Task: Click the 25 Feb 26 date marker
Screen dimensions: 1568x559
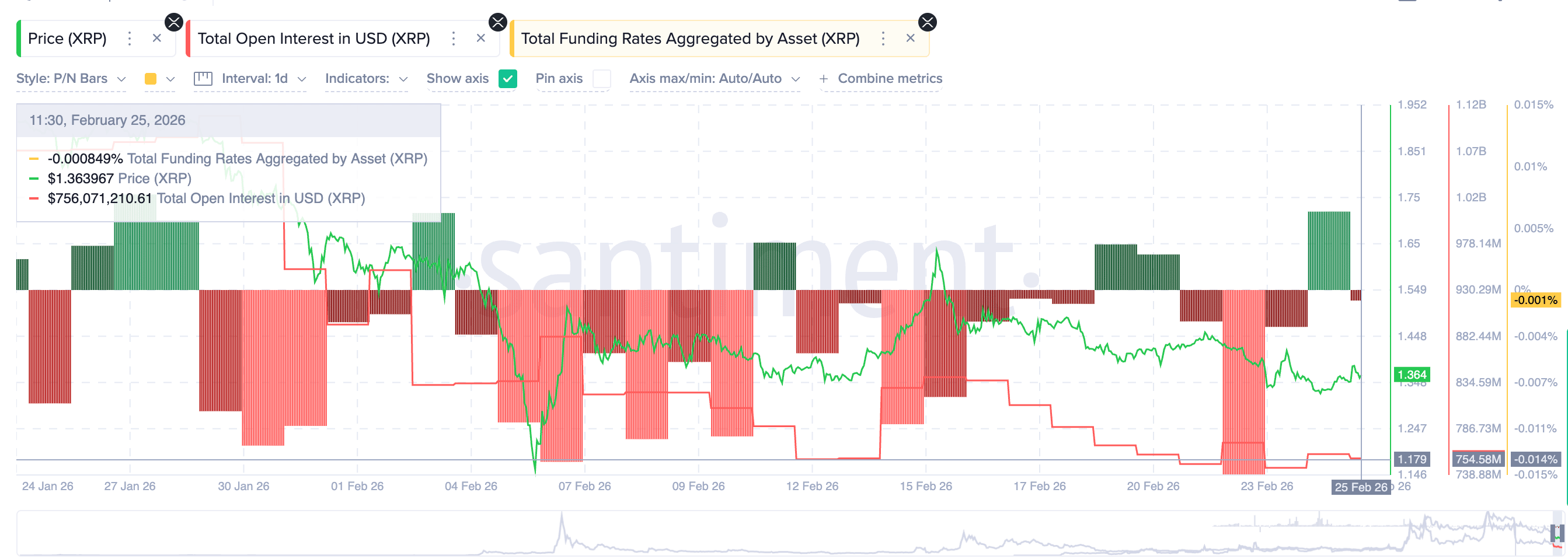Action: tap(1361, 487)
